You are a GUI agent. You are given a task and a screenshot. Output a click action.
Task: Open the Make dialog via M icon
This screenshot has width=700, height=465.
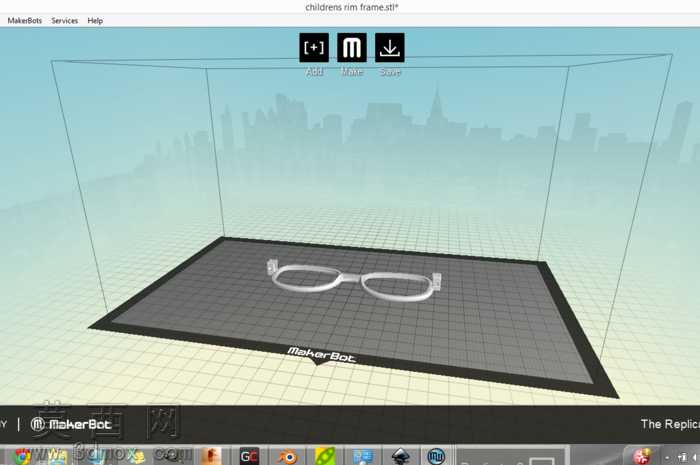pyautogui.click(x=352, y=47)
